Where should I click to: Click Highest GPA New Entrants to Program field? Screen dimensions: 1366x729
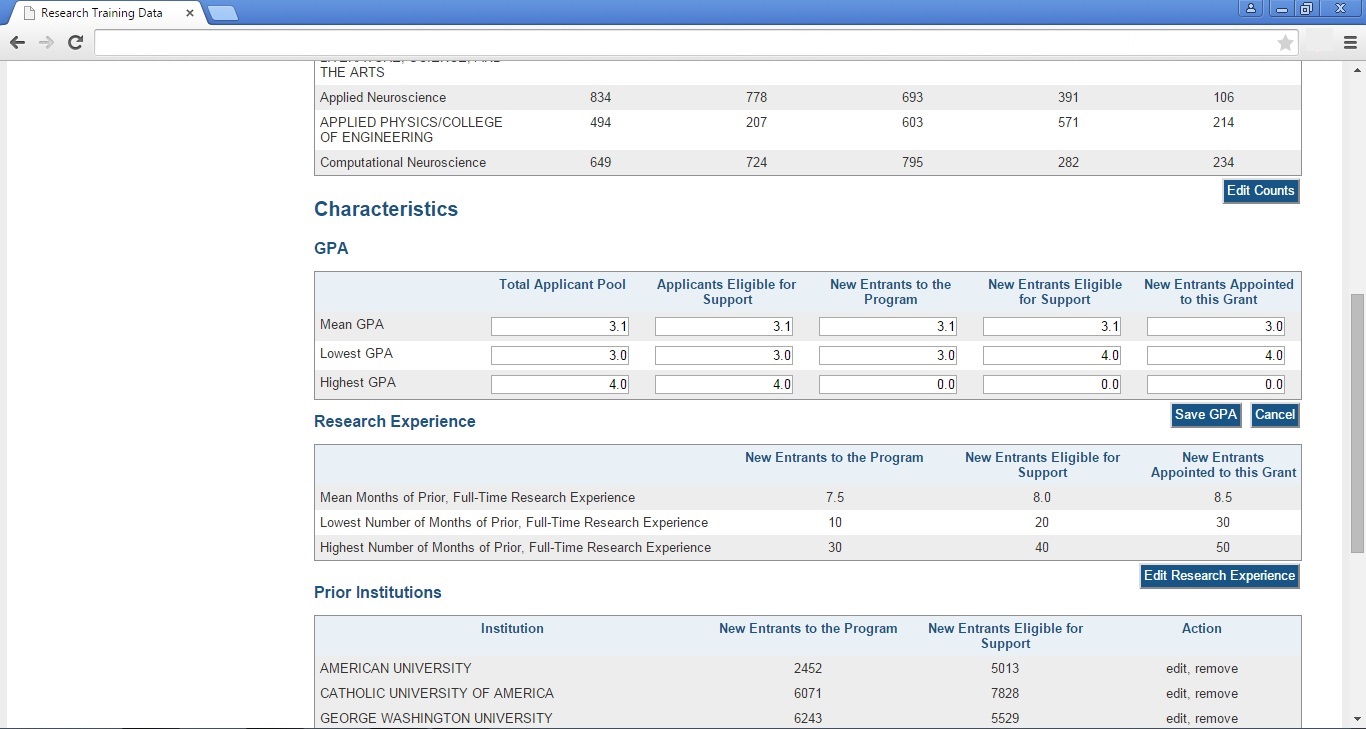click(887, 385)
